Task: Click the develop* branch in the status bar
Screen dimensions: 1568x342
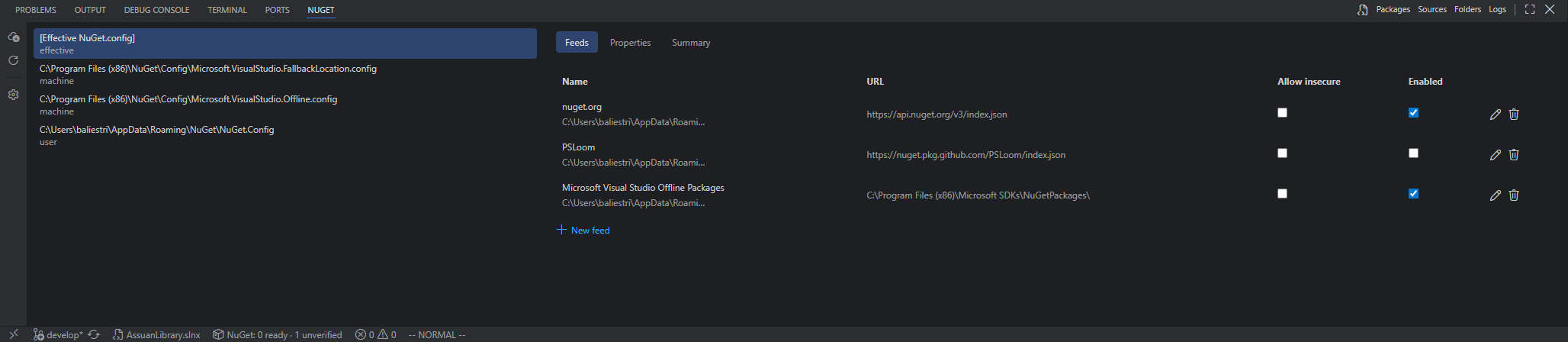Action: click(x=58, y=334)
